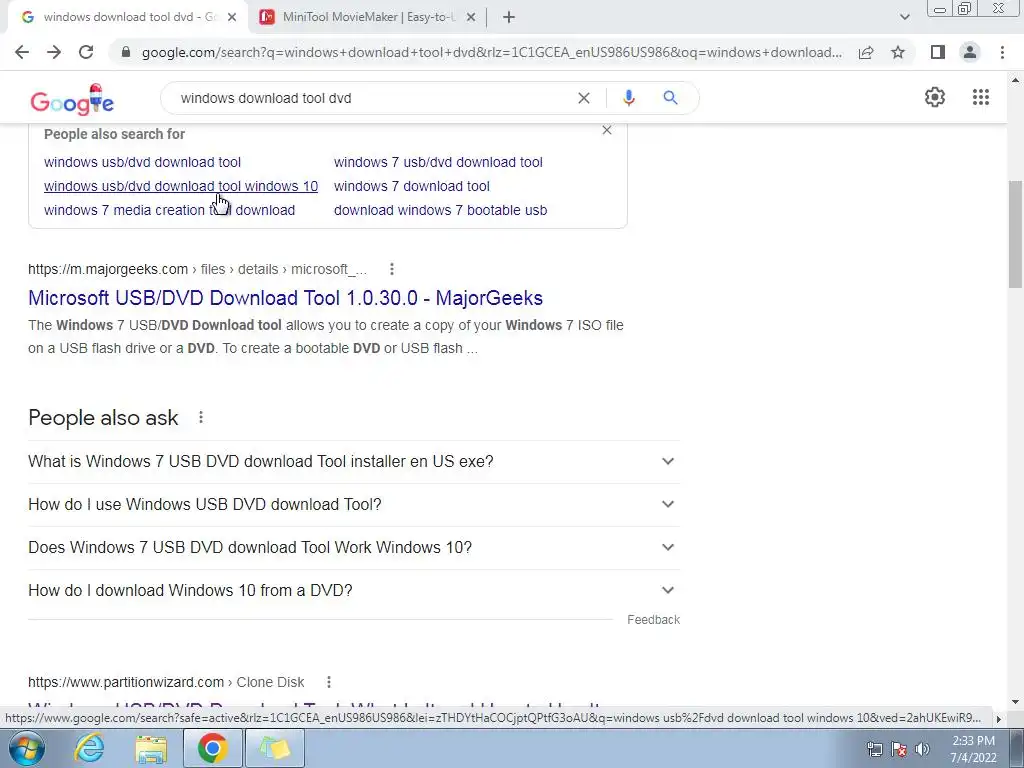Click the vertical page scrollbar thumb
Viewport: 1024px width, 768px height.
coord(1015,234)
